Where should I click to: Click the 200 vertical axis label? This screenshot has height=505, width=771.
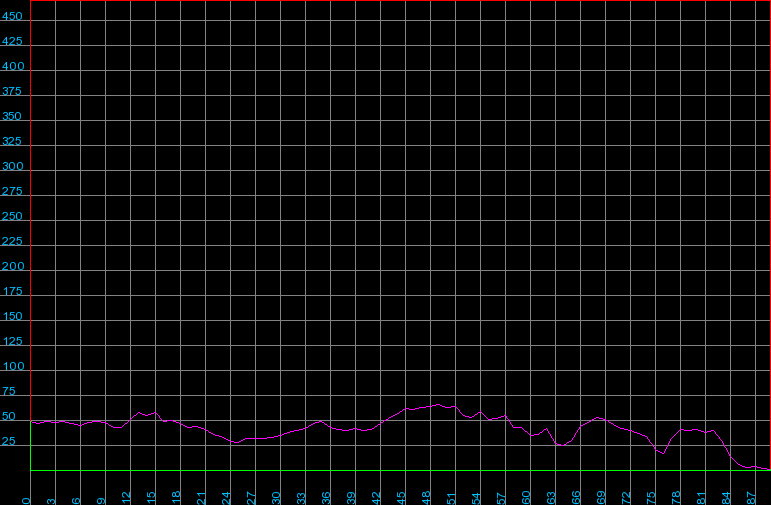[x=13, y=267]
